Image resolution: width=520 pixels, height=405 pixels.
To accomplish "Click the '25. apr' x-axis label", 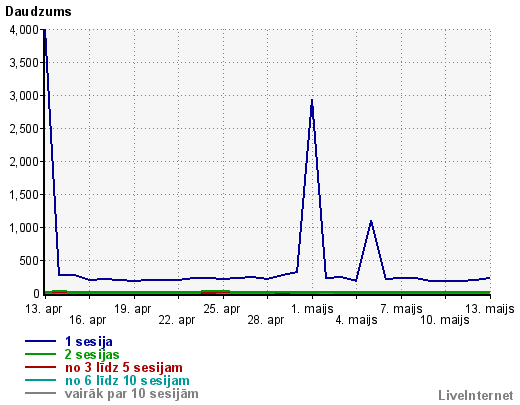I will click(222, 309).
